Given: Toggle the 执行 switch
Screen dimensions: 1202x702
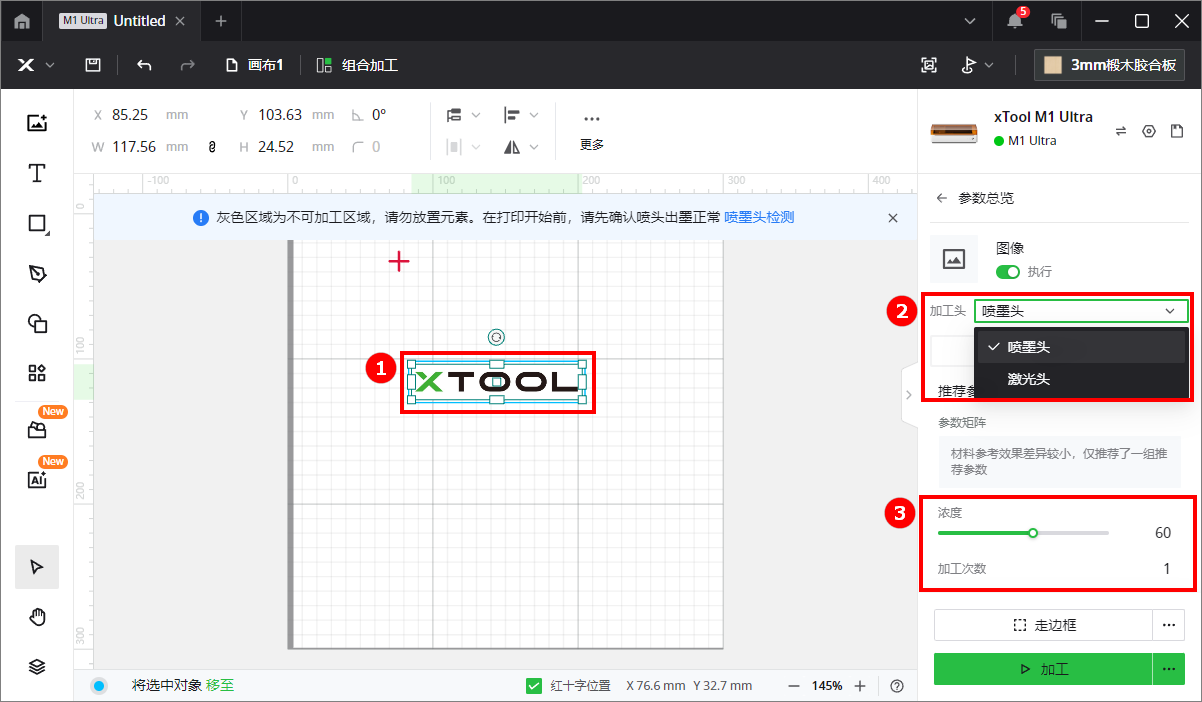Looking at the screenshot, I should click(1008, 272).
